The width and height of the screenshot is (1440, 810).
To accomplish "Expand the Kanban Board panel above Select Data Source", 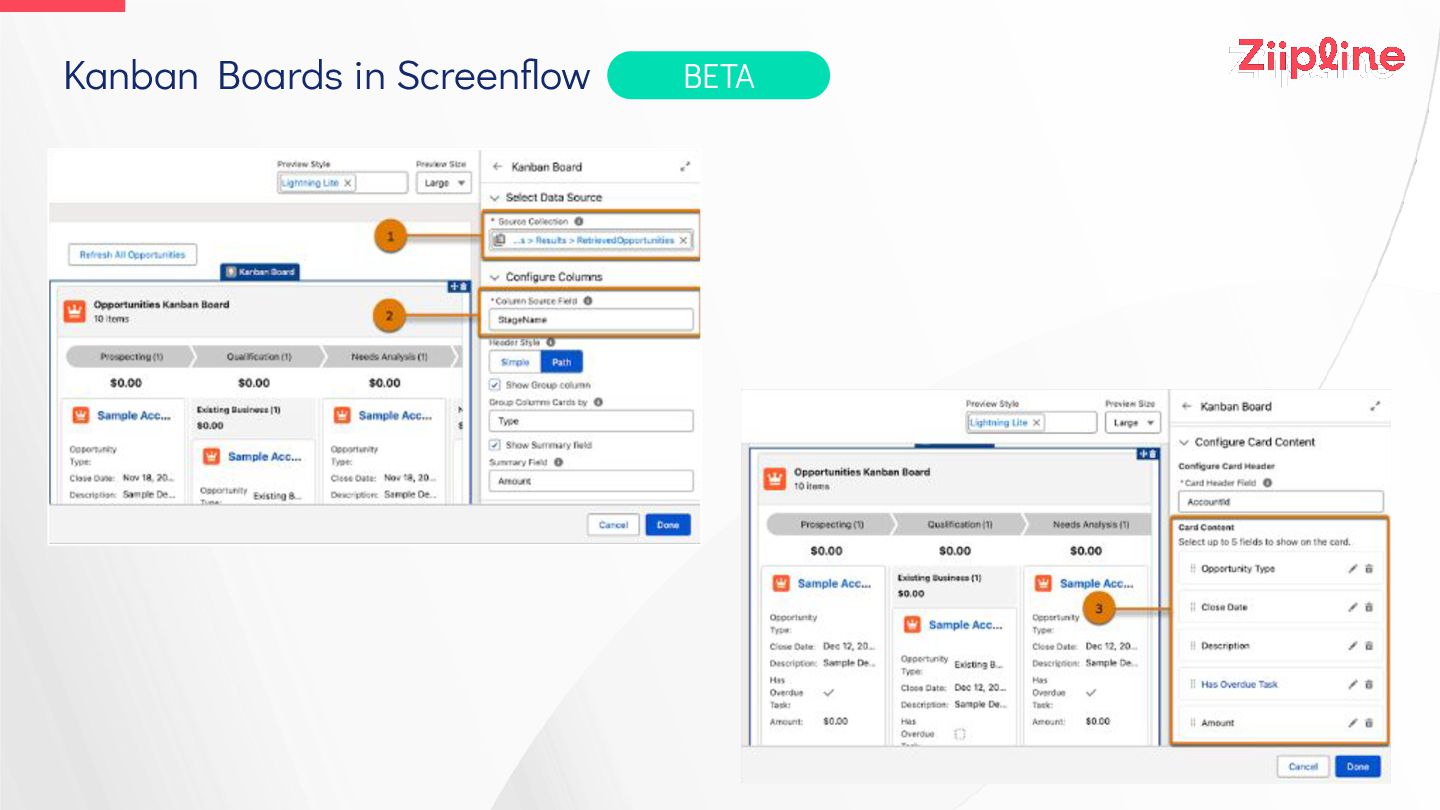I will click(685, 167).
